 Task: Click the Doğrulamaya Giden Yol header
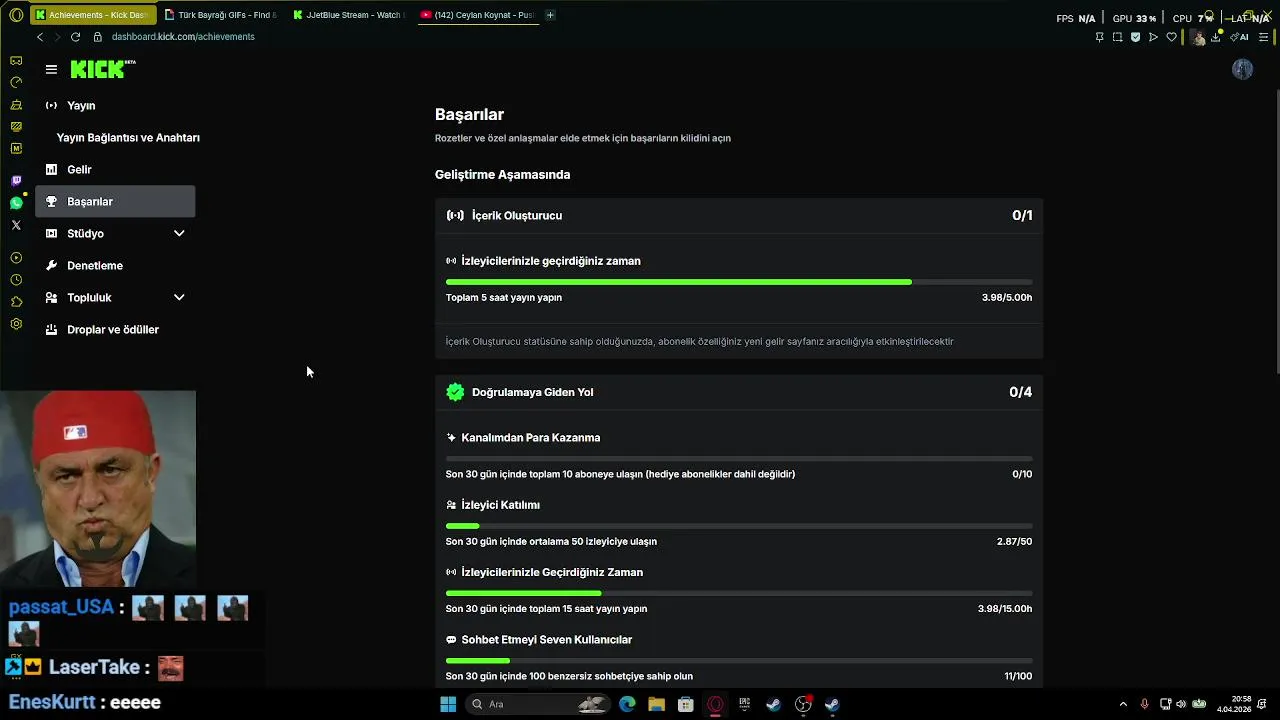tap(739, 392)
